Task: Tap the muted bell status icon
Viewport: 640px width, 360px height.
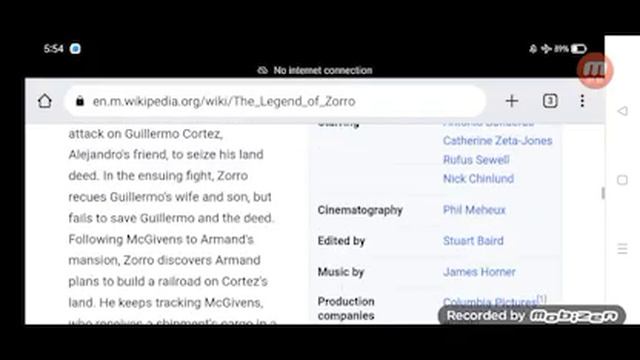Action: [533, 49]
